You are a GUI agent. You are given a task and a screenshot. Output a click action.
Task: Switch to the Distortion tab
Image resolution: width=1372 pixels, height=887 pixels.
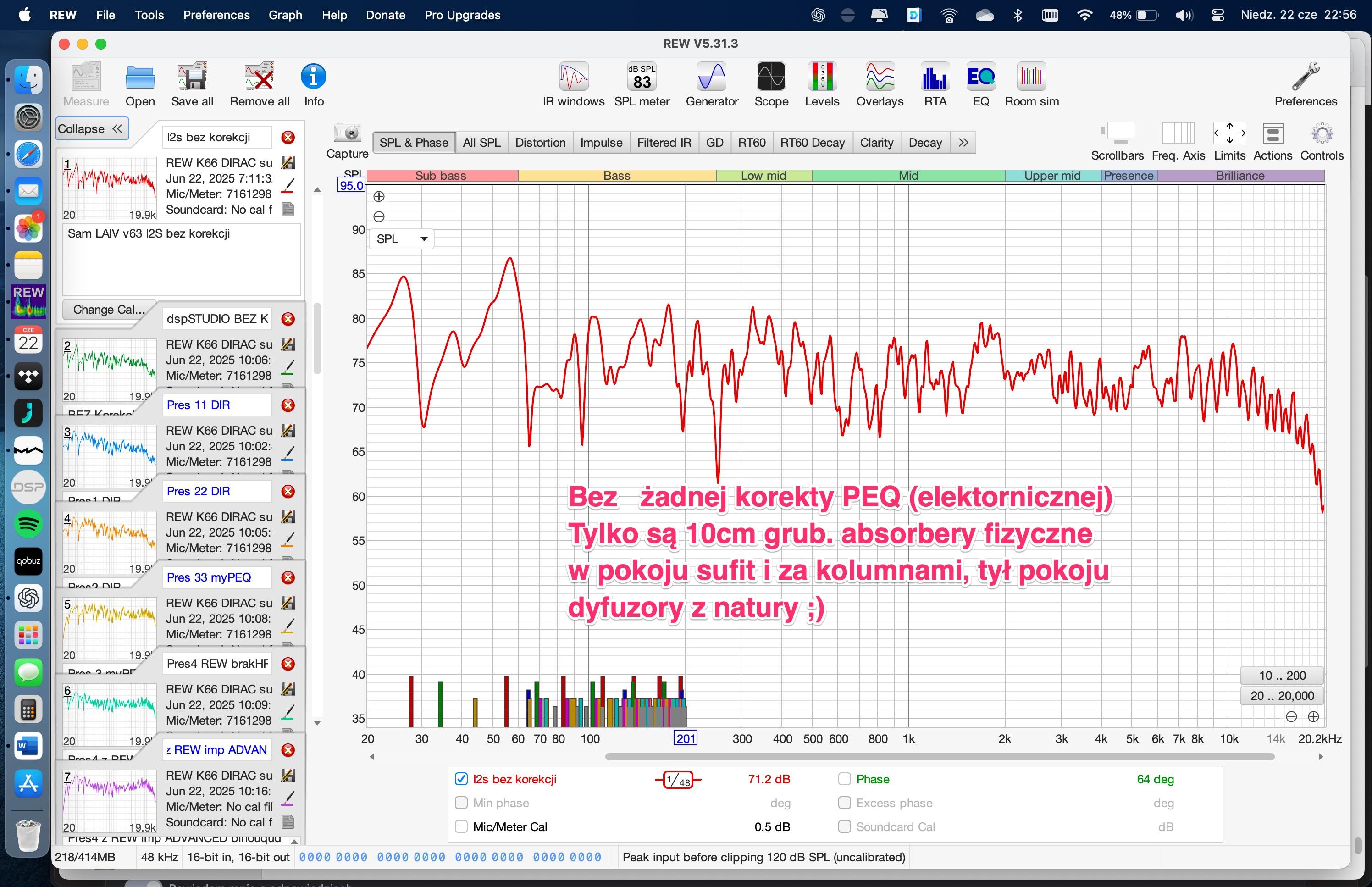tap(540, 143)
